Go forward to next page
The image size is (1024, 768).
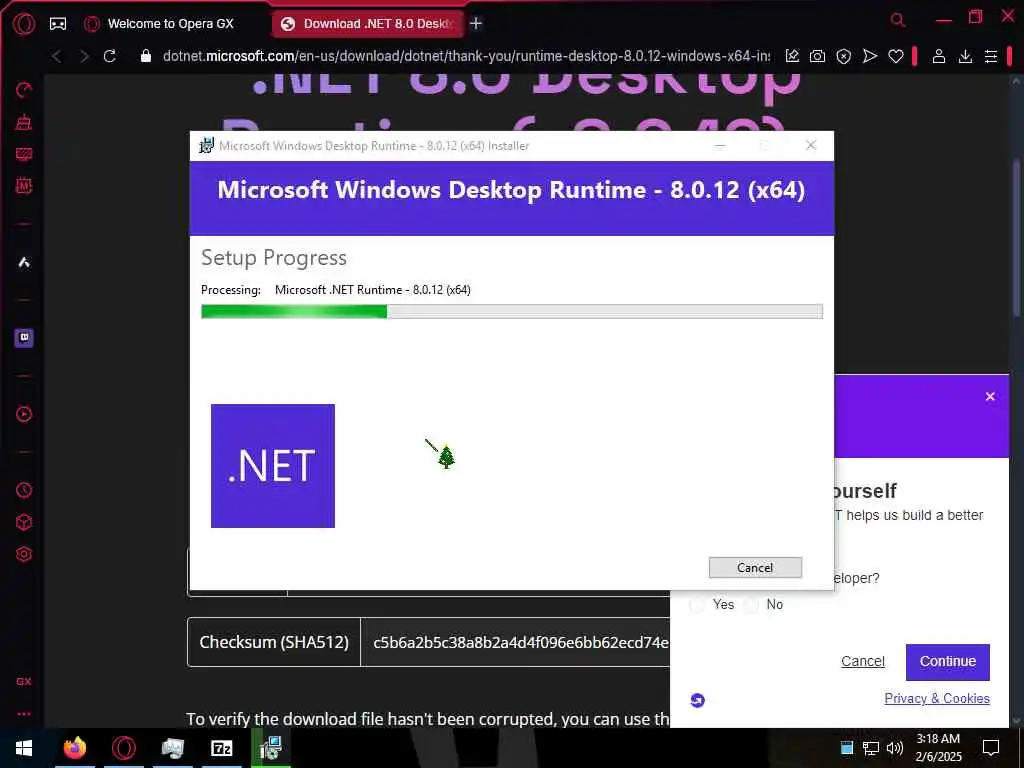click(84, 56)
